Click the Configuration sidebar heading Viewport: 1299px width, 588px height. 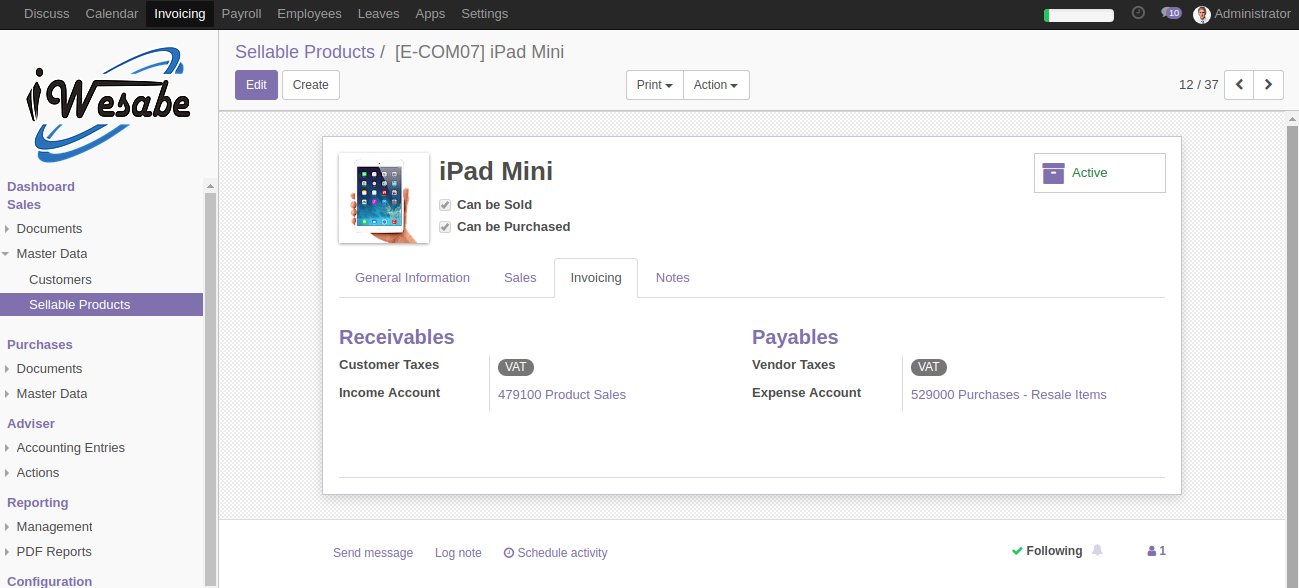tap(50, 581)
